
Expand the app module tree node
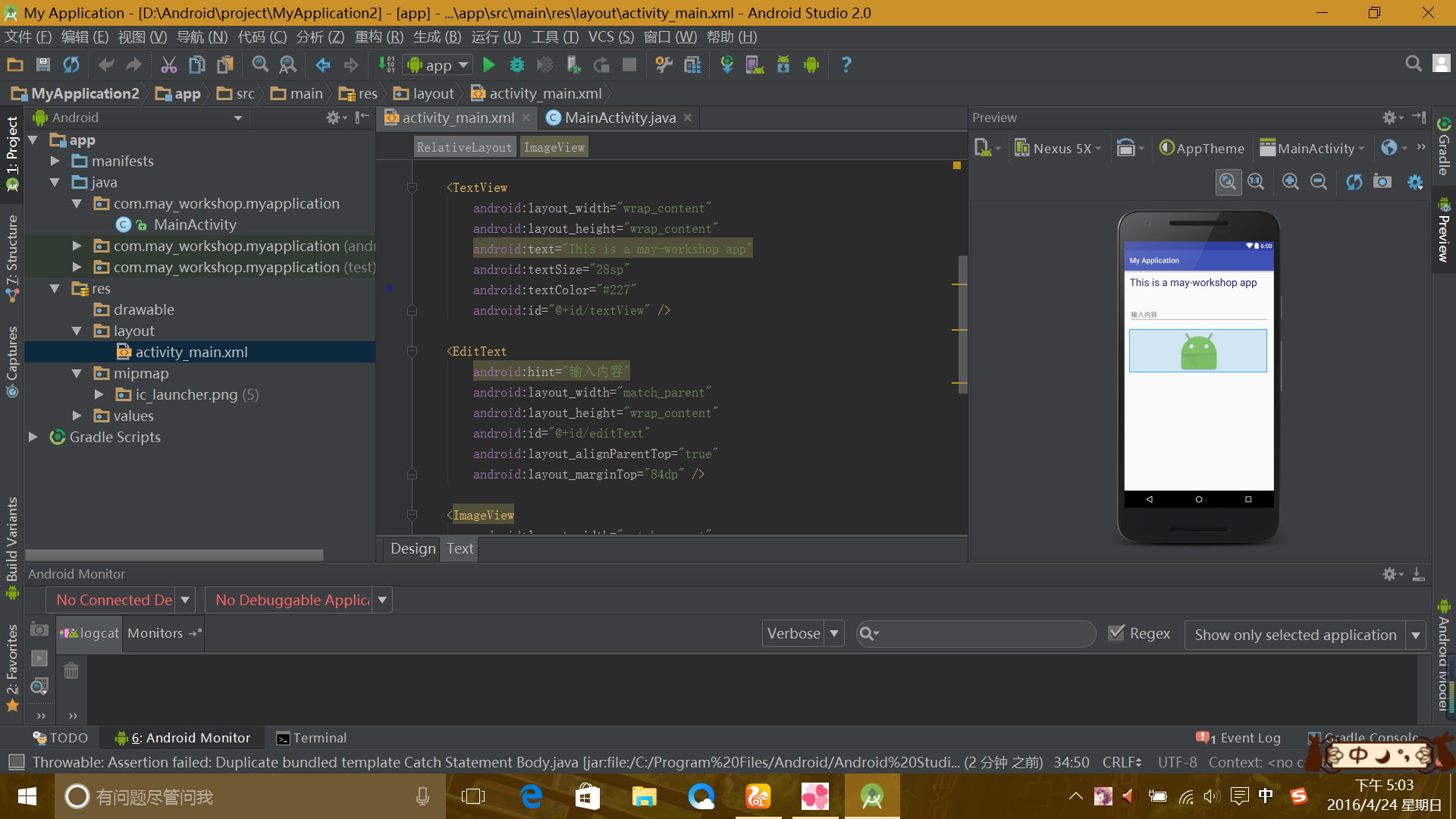34,139
